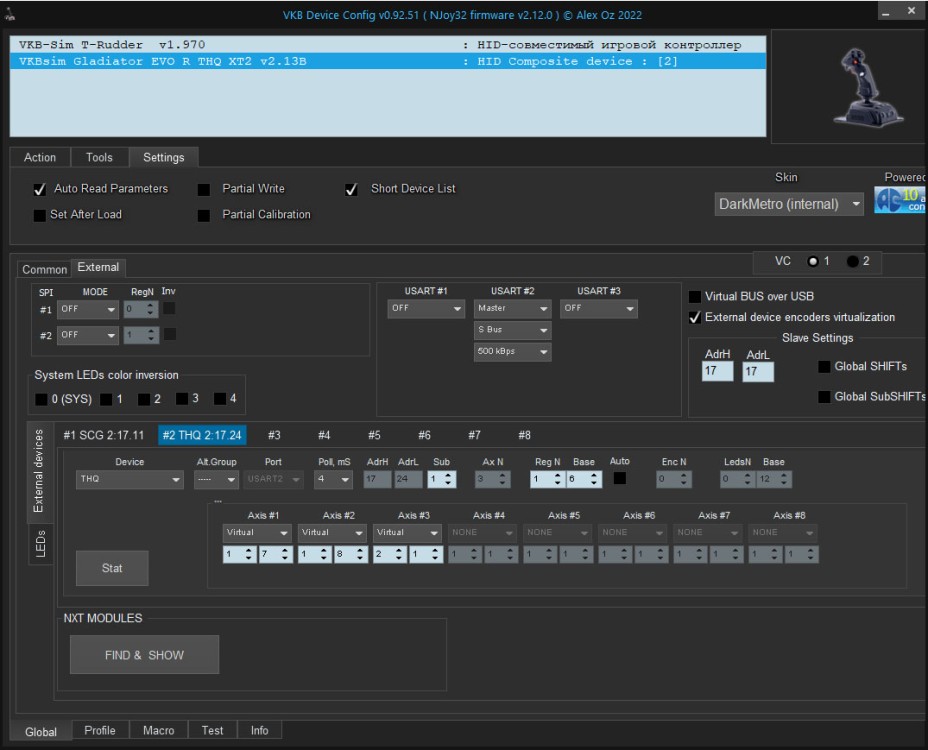Enable Global SHIFTs checkbox
Viewport: 928px width, 750px height.
pyautogui.click(x=824, y=367)
